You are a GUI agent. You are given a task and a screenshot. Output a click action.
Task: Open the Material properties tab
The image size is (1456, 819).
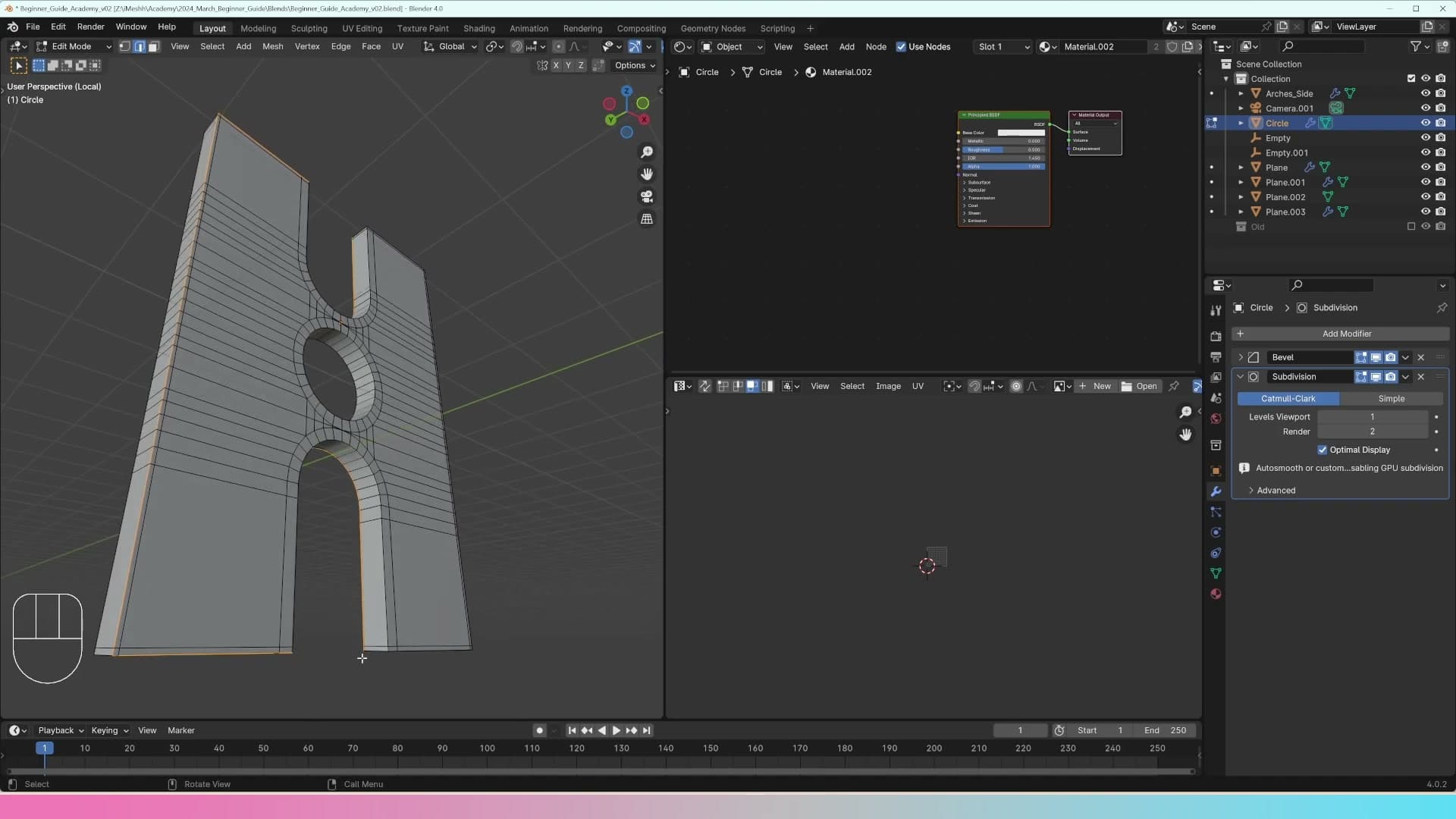1216,594
